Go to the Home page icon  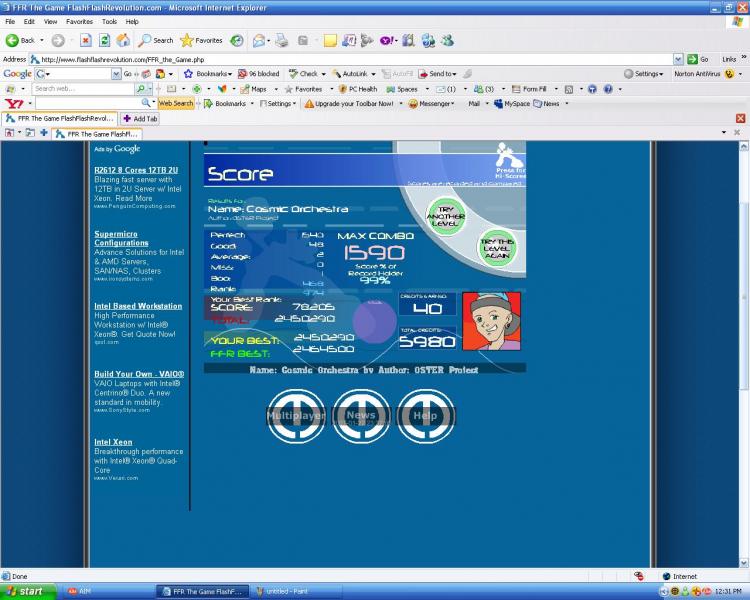click(x=122, y=40)
